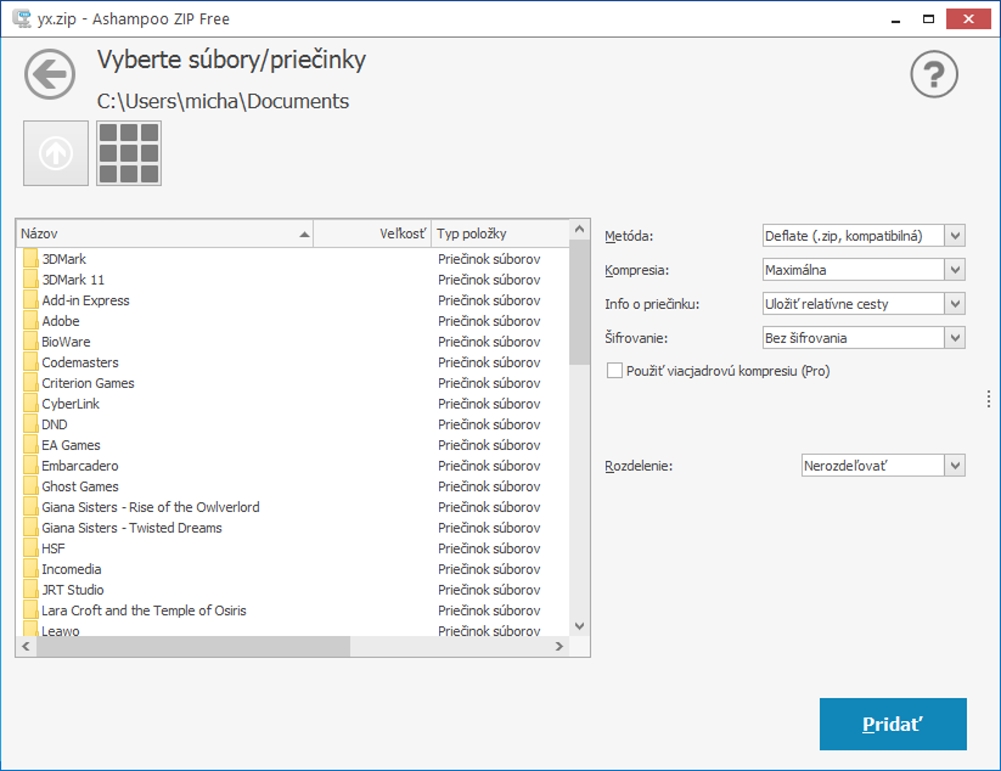1001x771 pixels.
Task: Click the horizontal scrollbar right arrow
Action: tap(560, 647)
